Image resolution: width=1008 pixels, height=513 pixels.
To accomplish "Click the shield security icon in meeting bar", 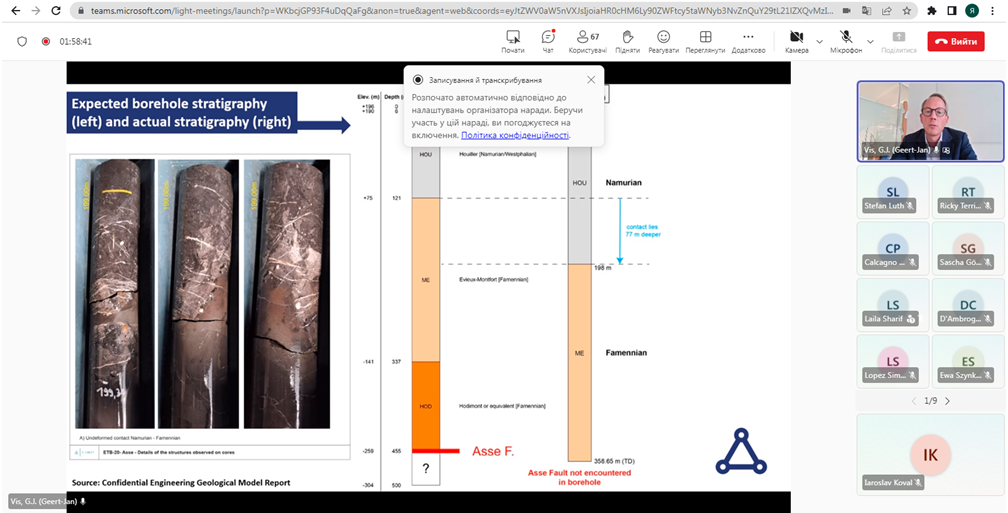I will (x=22, y=41).
